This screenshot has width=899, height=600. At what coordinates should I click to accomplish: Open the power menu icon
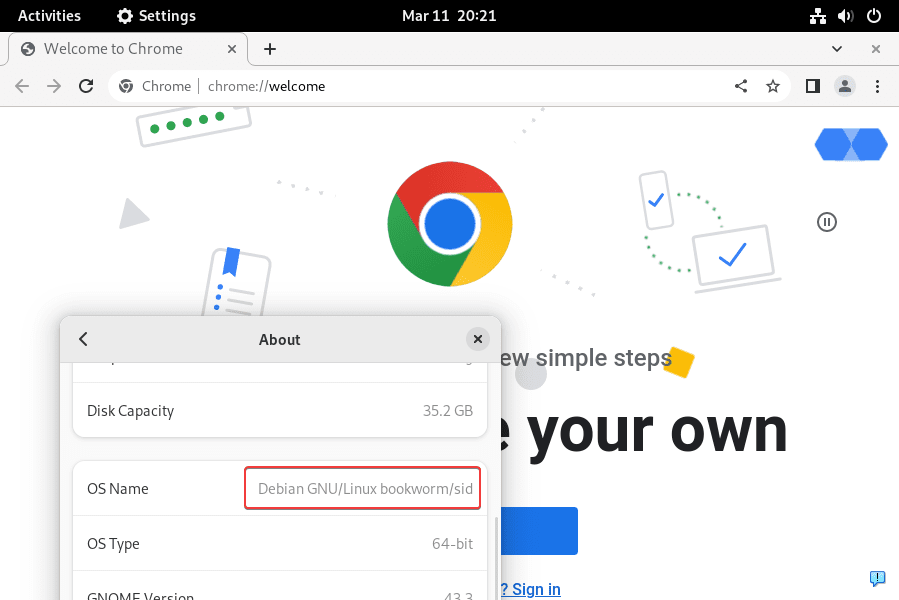coord(874,15)
